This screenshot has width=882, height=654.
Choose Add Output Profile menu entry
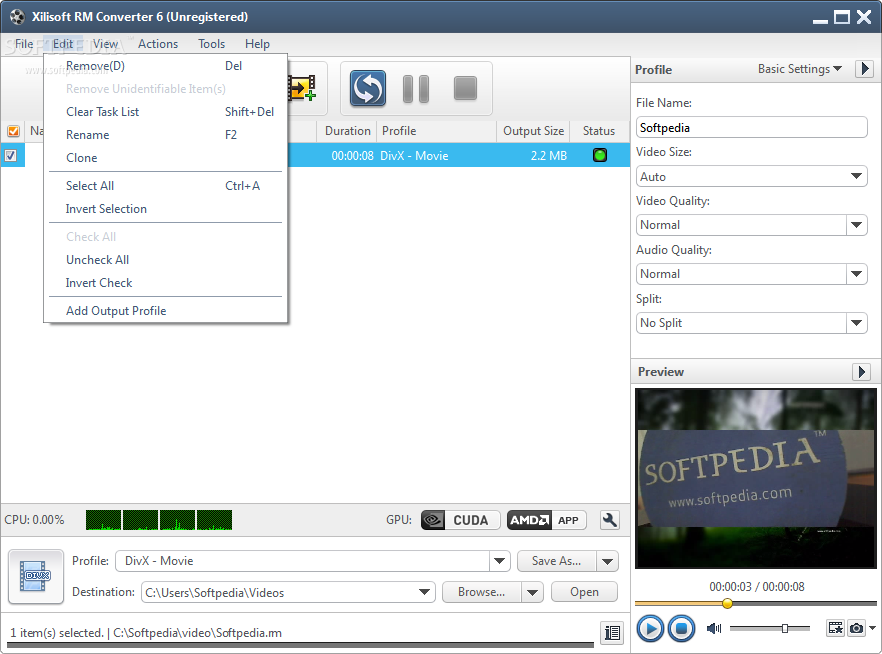(x=165, y=311)
